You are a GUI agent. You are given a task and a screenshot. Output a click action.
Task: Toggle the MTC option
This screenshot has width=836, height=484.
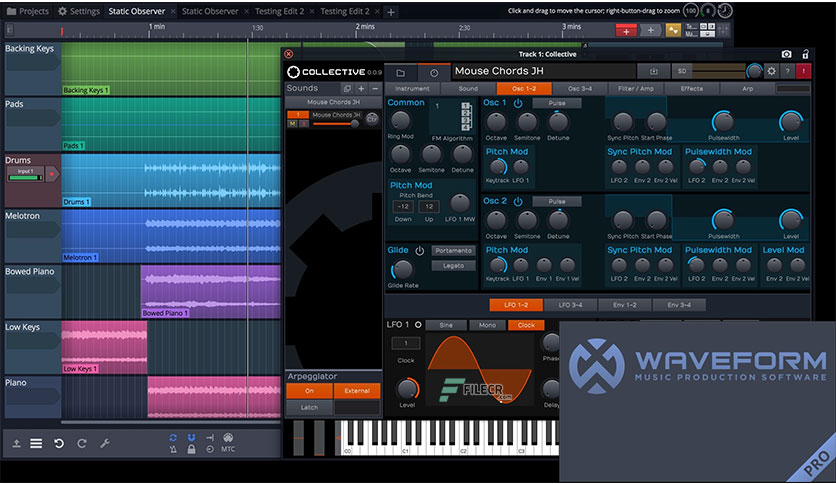(228, 449)
